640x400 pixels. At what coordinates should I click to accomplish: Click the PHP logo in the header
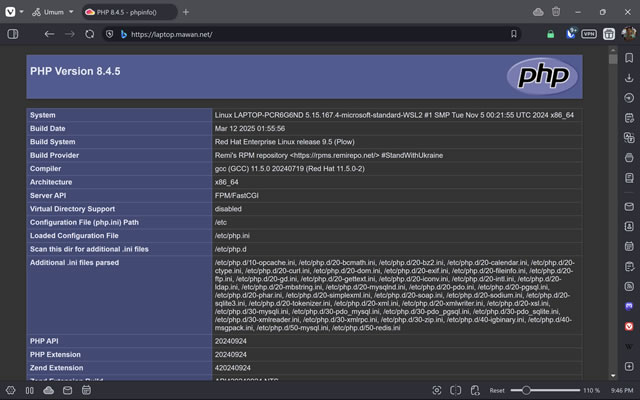click(x=541, y=76)
